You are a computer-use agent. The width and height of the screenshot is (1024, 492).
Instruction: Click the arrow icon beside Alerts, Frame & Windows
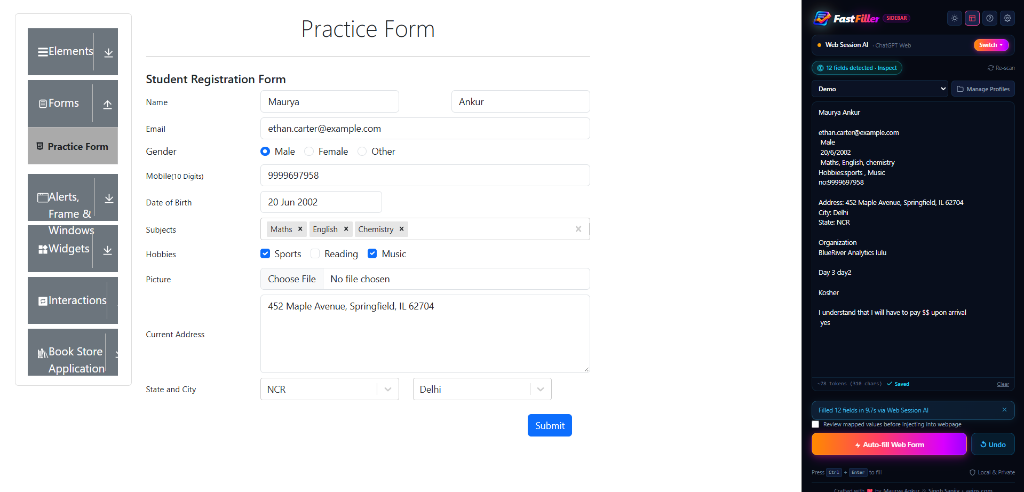pyautogui.click(x=108, y=198)
